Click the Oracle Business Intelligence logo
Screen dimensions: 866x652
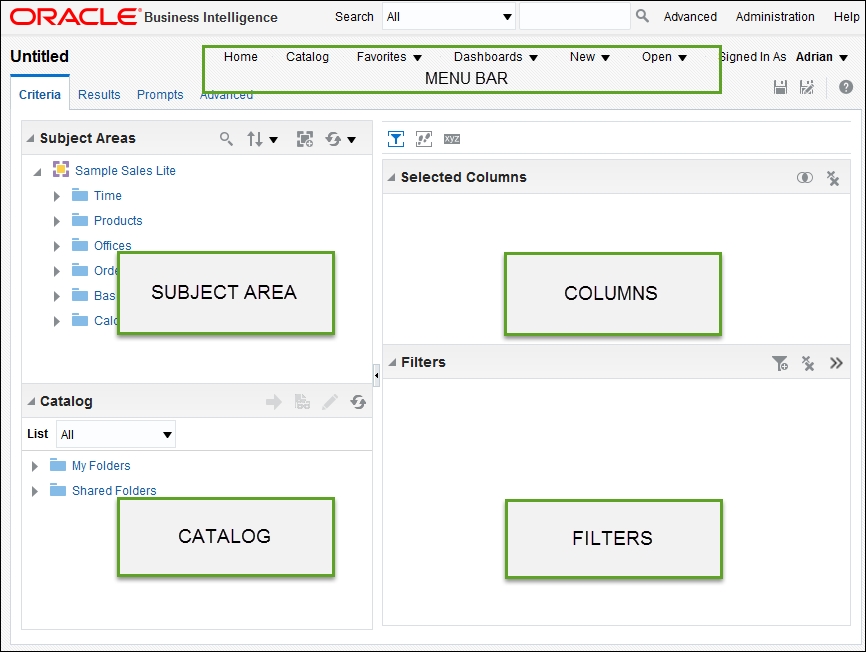point(144,17)
